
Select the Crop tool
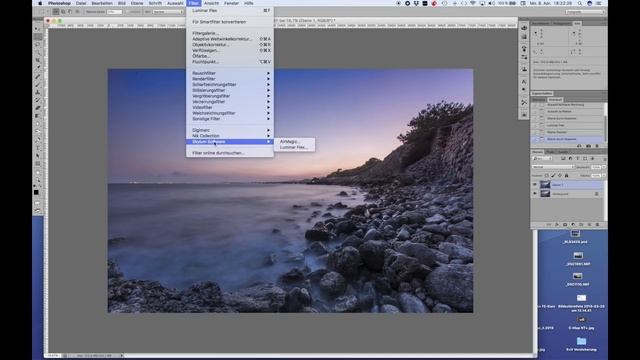(38, 60)
